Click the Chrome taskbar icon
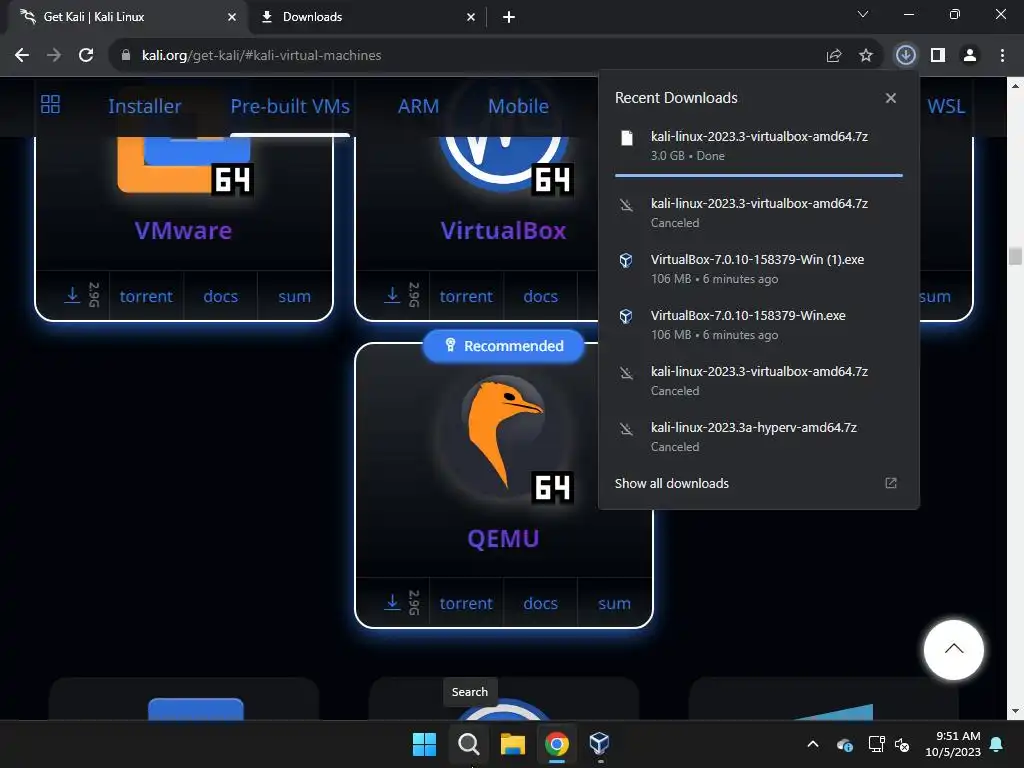 [x=556, y=744]
